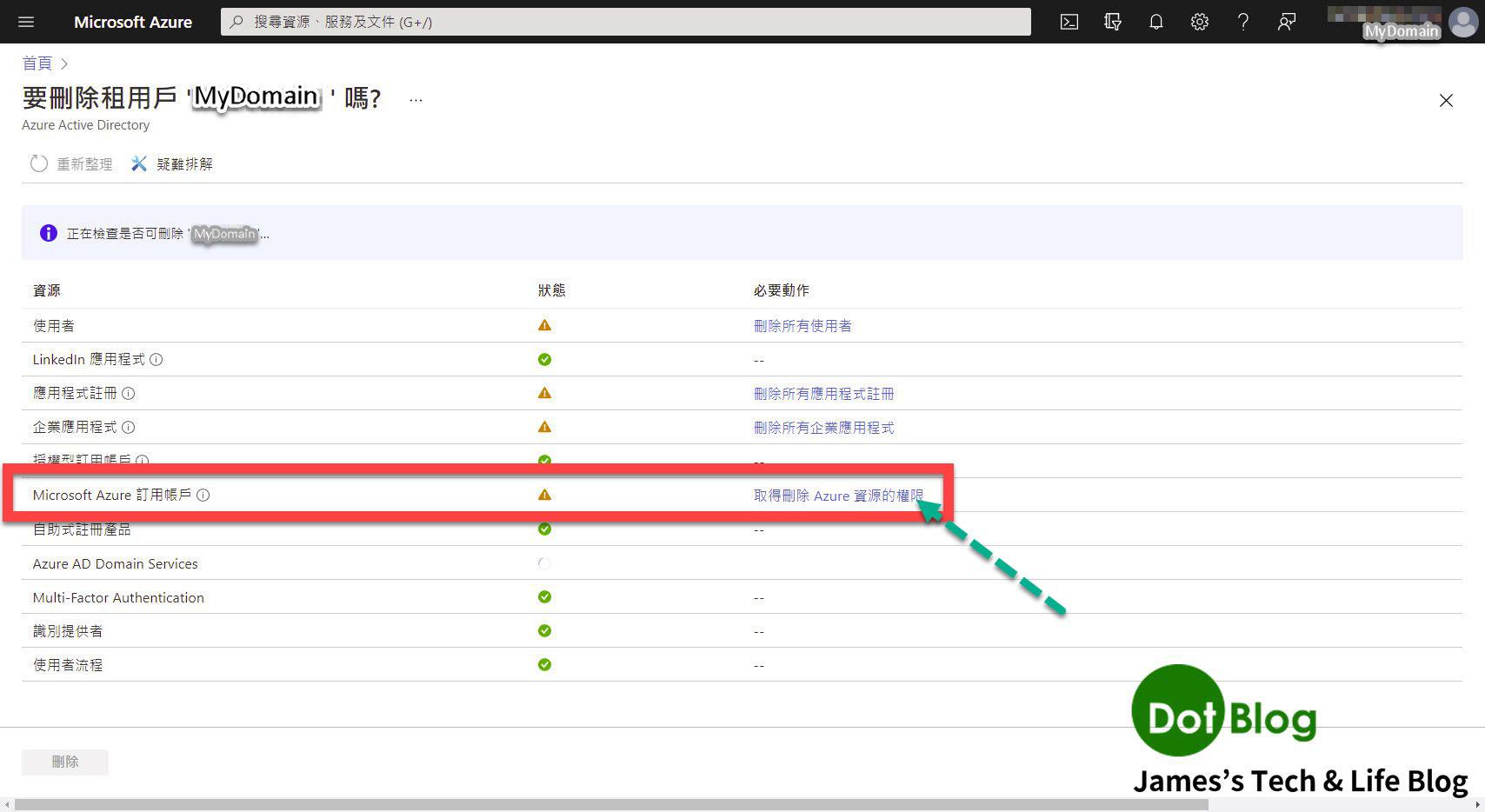Click the Microsoft Azure home title
This screenshot has width=1485, height=812.
(133, 22)
